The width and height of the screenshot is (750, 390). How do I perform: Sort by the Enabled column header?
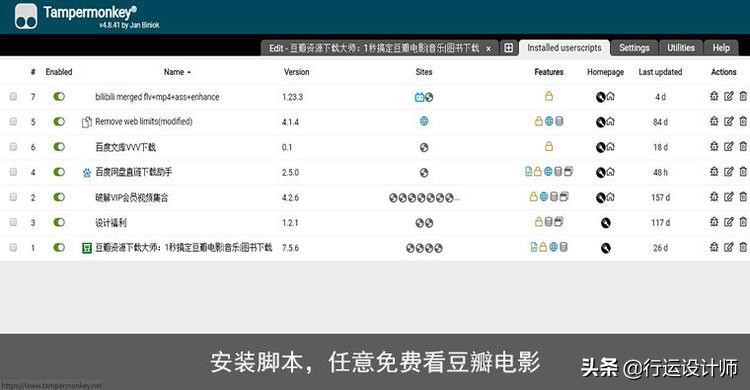59,72
